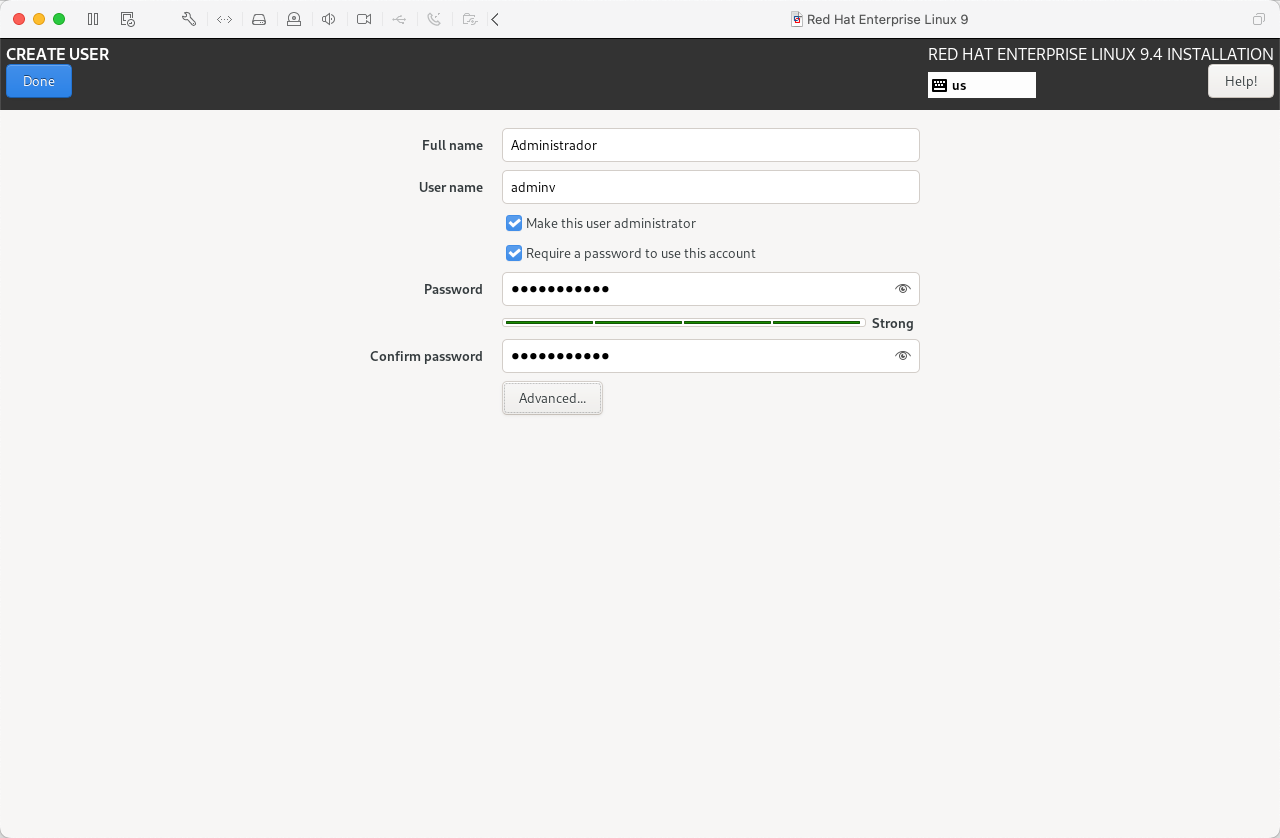Collapse toolbar with the left chevron

coord(495,19)
